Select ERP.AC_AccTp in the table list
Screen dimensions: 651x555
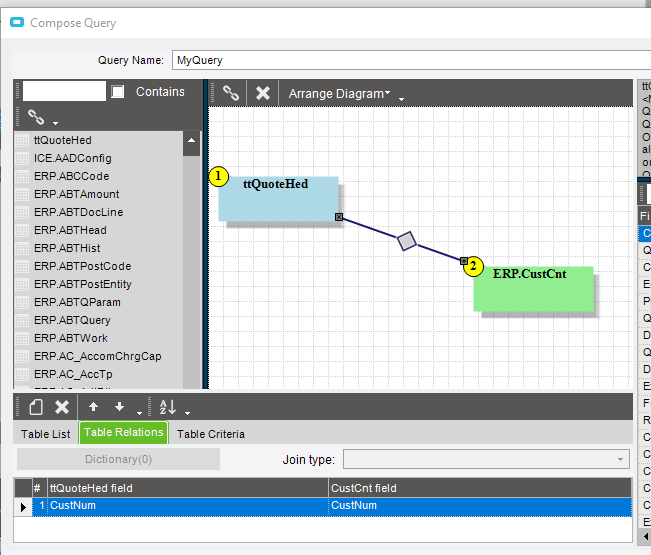(73, 374)
